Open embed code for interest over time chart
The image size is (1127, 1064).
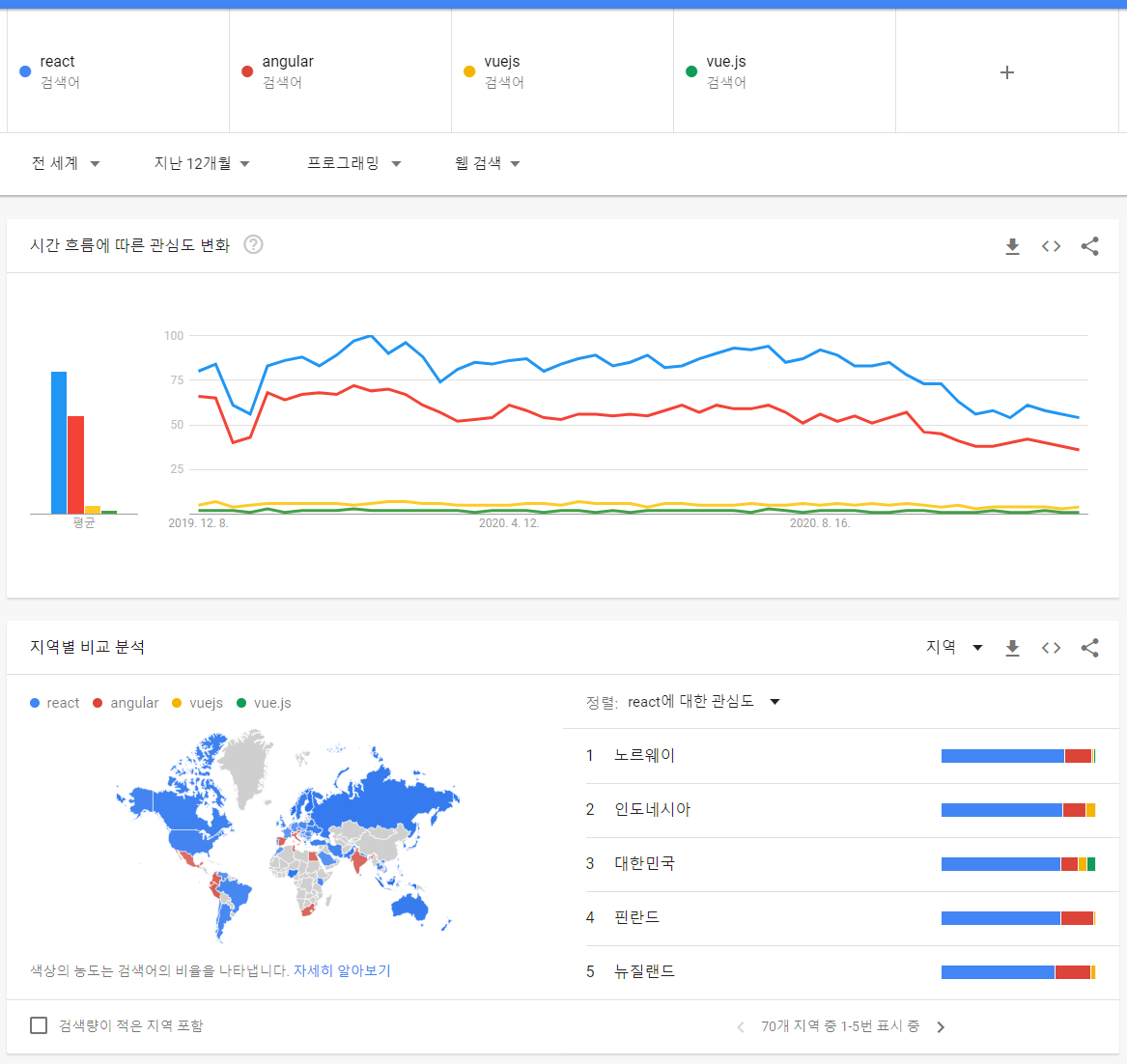coord(1051,246)
